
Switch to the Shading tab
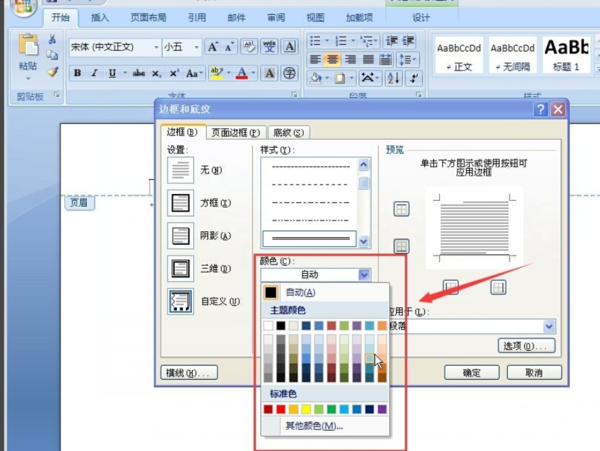[x=289, y=133]
